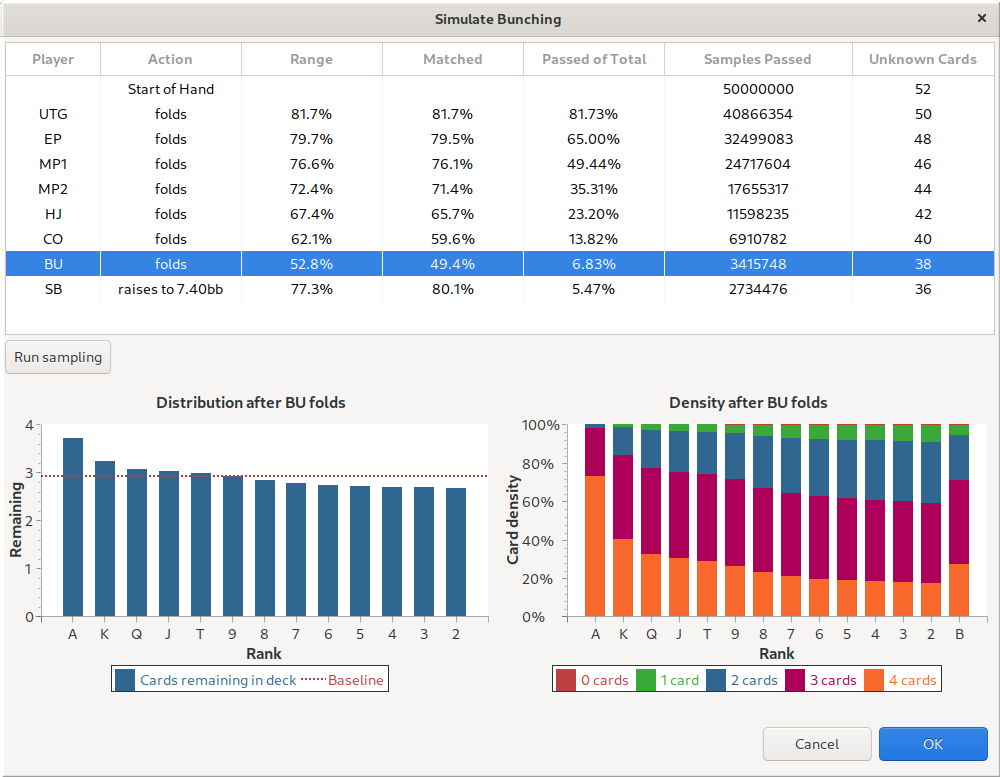The image size is (1000, 777).
Task: Click samples passed value 40866354
Action: click(758, 114)
